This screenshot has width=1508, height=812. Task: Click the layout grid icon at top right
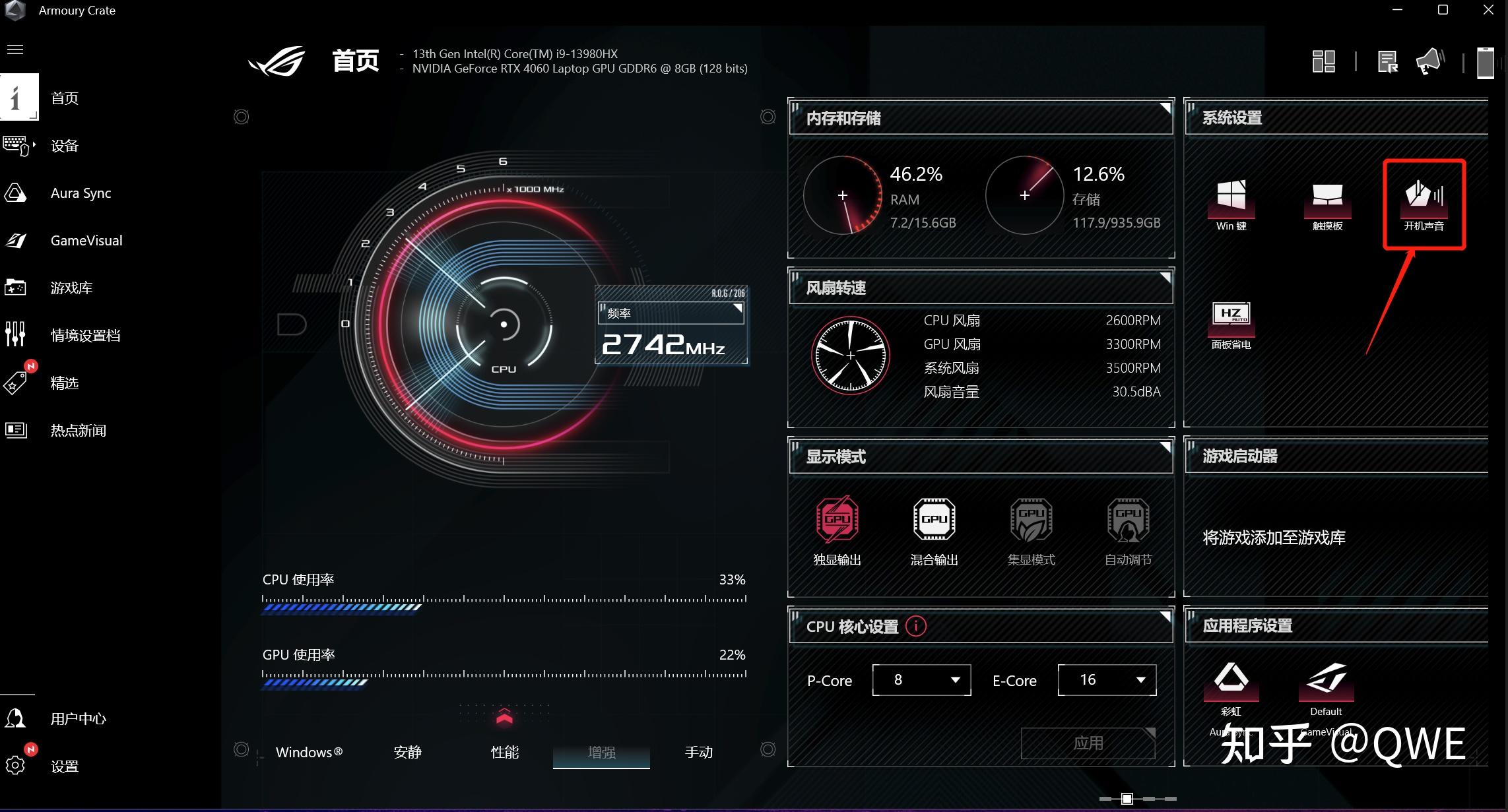1323,62
